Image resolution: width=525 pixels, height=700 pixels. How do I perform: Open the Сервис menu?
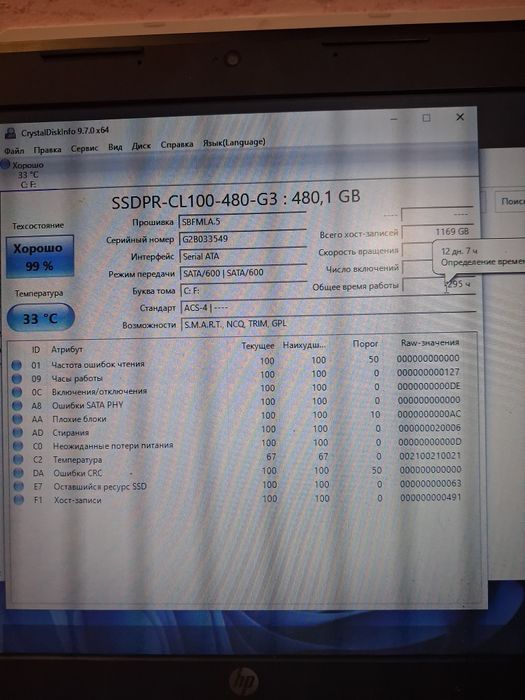tap(84, 148)
